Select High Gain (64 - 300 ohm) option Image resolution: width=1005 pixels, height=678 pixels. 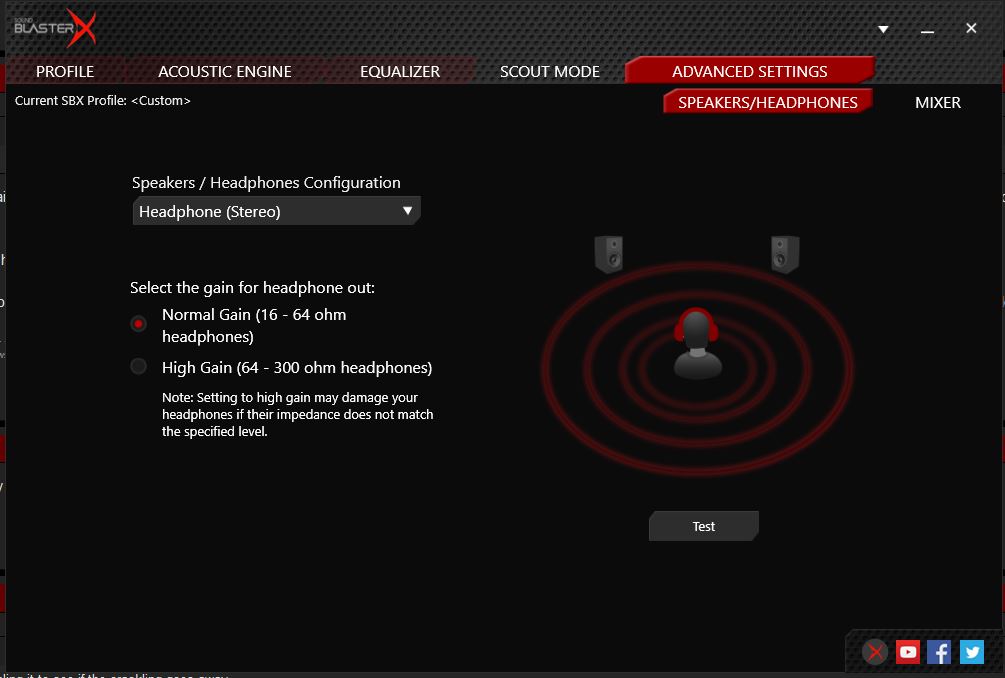pyautogui.click(x=139, y=367)
